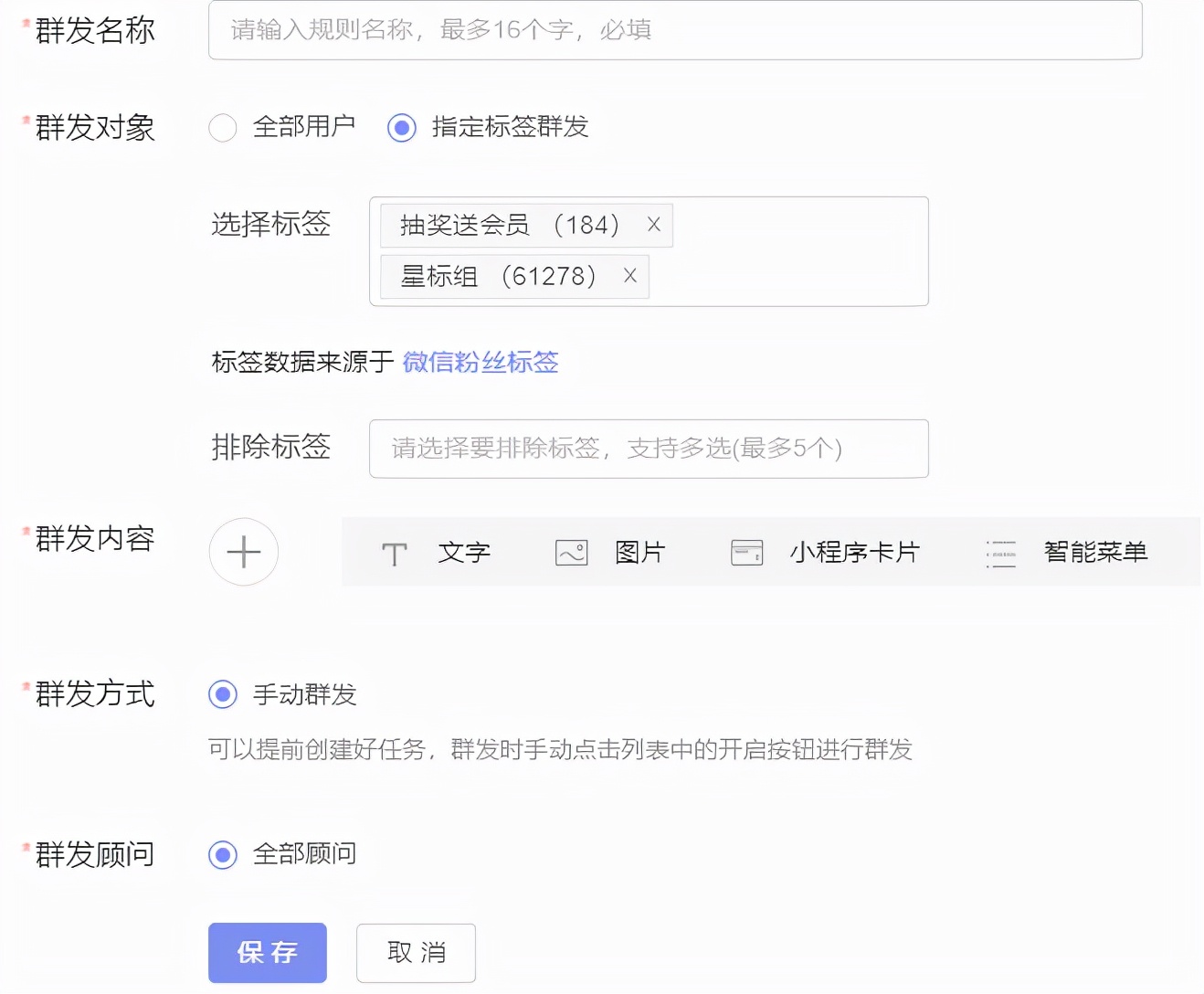Select the 全部用户 radio option
This screenshot has height=994, width=1204.
point(222,128)
